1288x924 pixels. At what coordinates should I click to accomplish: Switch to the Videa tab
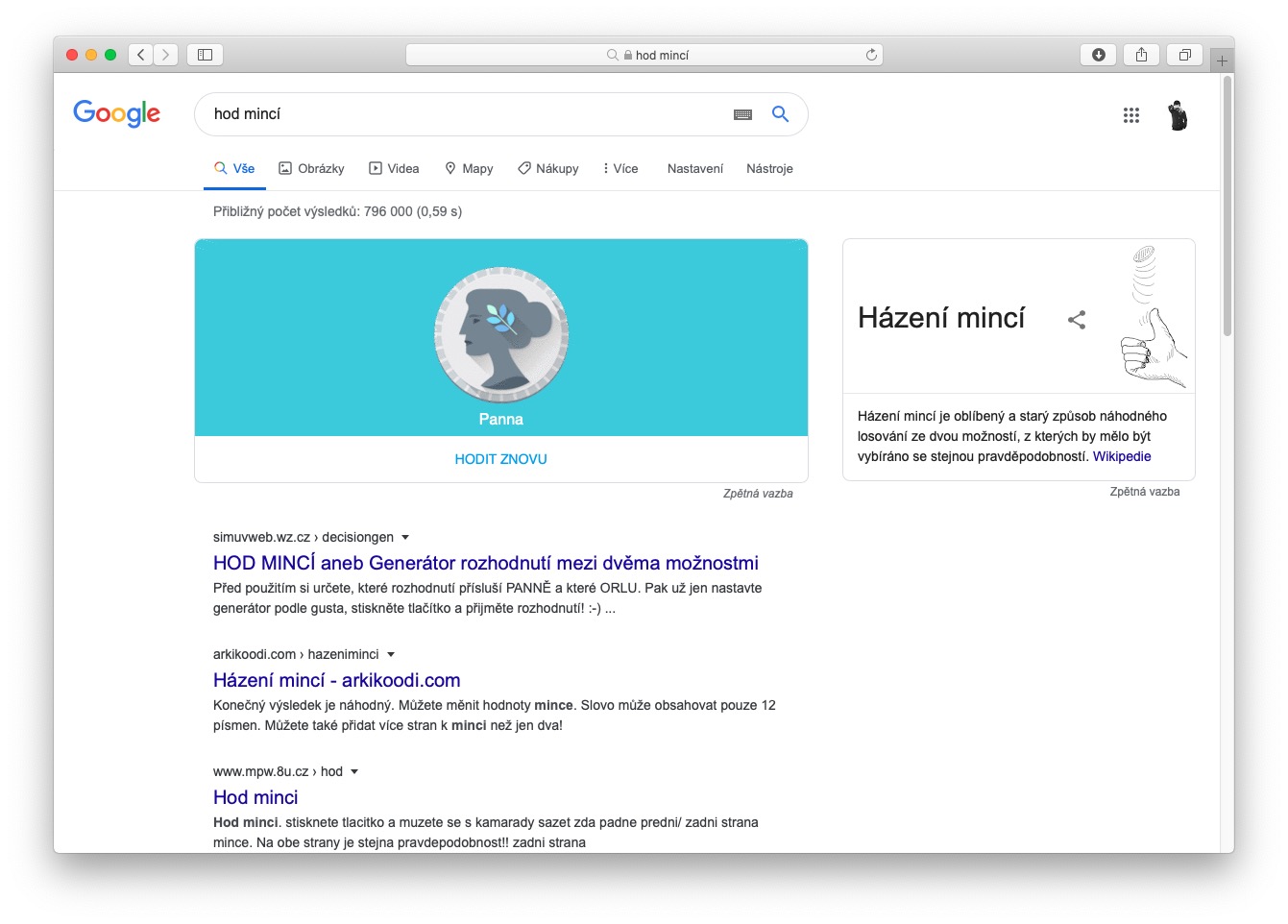(394, 168)
